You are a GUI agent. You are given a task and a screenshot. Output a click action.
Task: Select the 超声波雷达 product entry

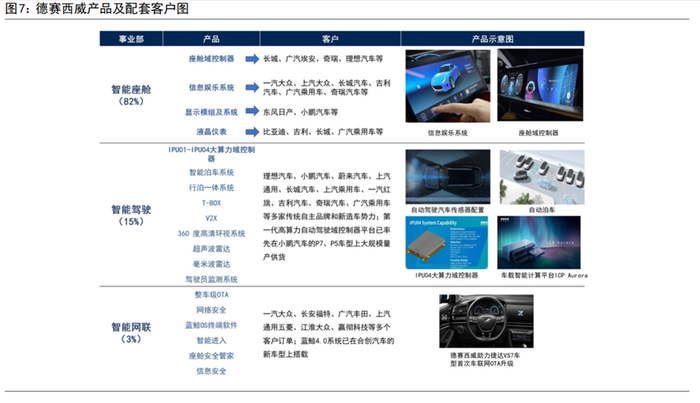pyautogui.click(x=211, y=249)
